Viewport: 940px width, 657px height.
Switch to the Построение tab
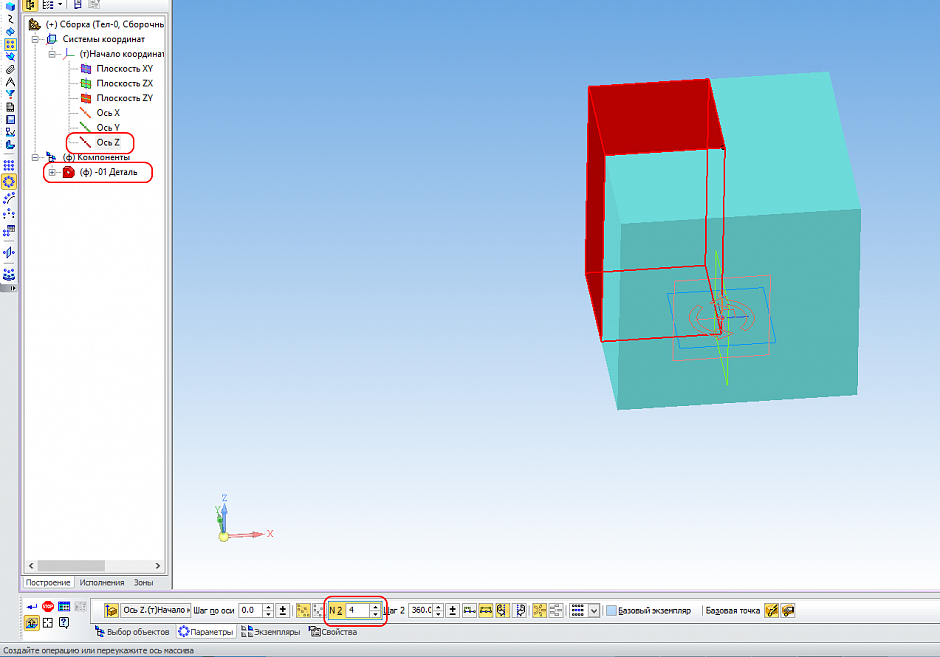point(48,582)
